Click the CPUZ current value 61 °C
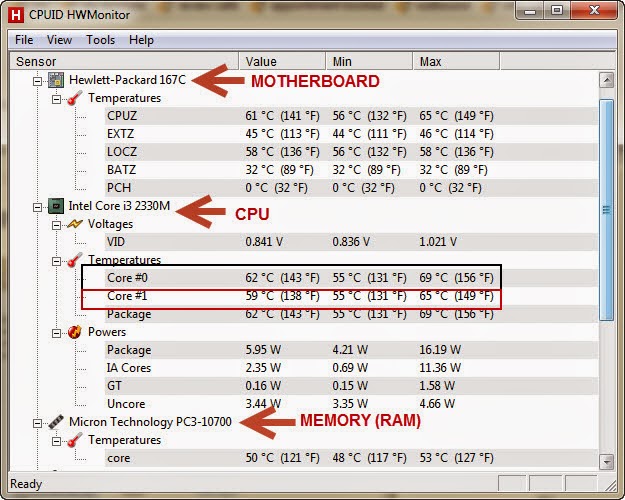Viewport: 625px width, 500px height. coord(283,116)
